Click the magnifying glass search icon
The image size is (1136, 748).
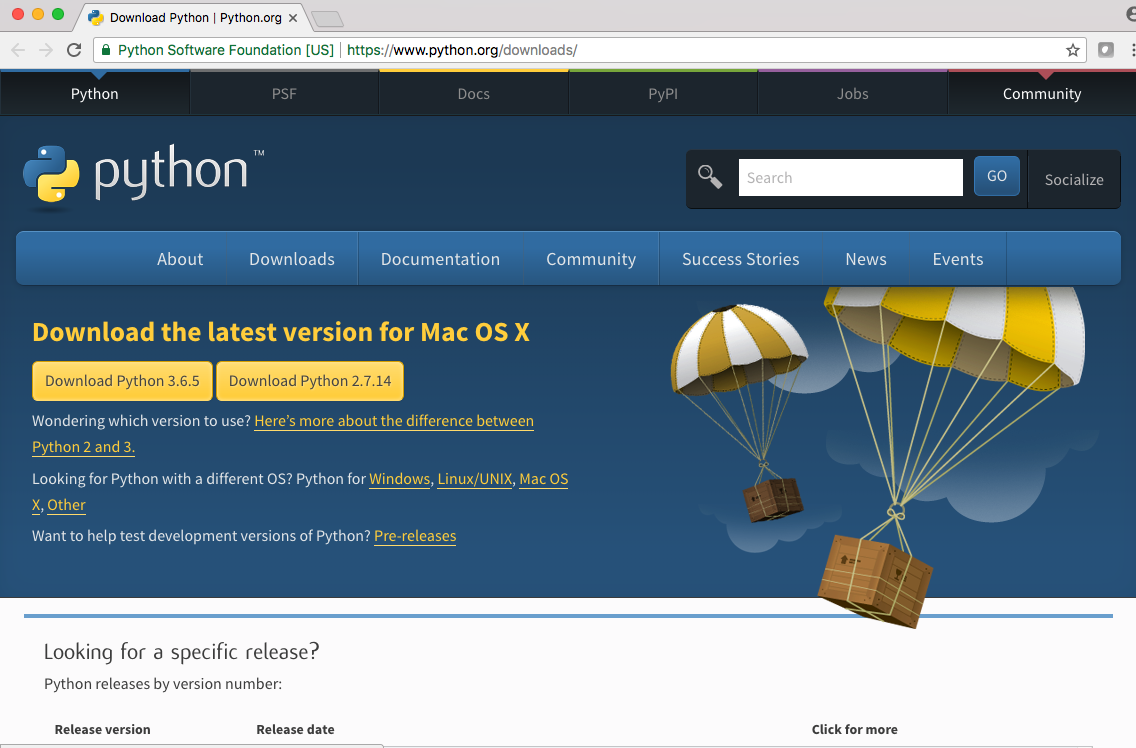point(709,176)
